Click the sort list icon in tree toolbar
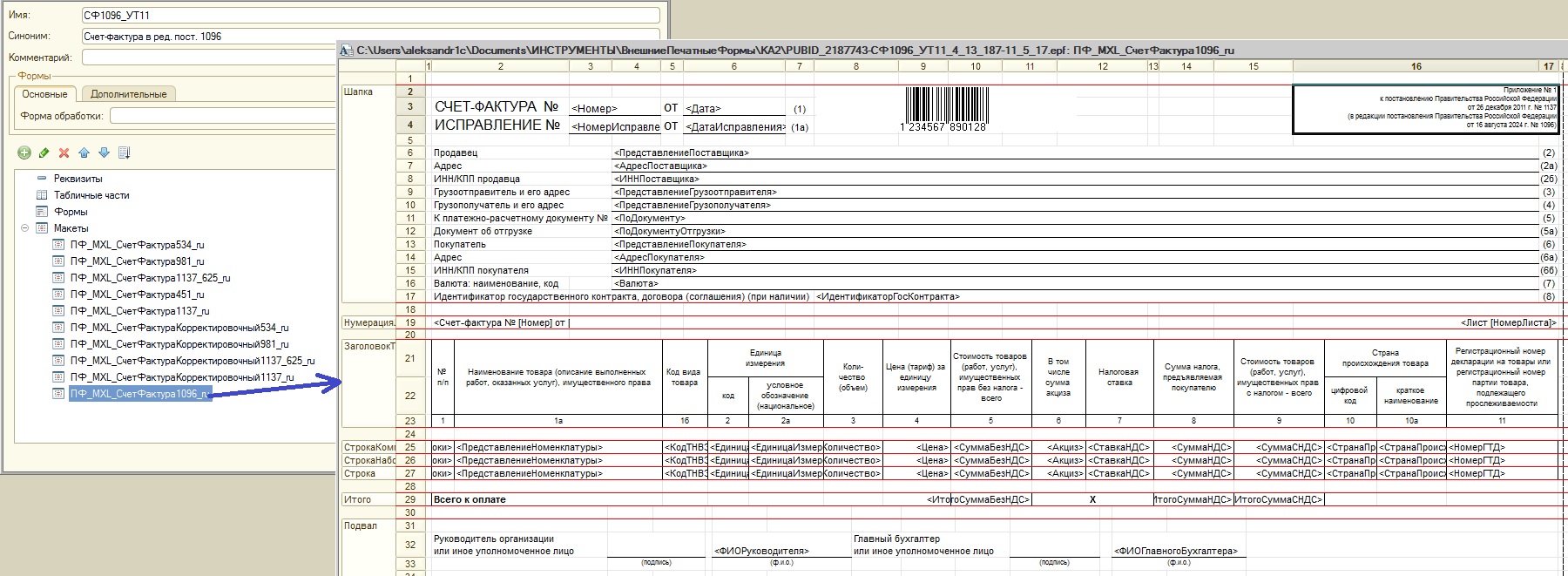The width and height of the screenshot is (1568, 576). pyautogui.click(x=124, y=153)
